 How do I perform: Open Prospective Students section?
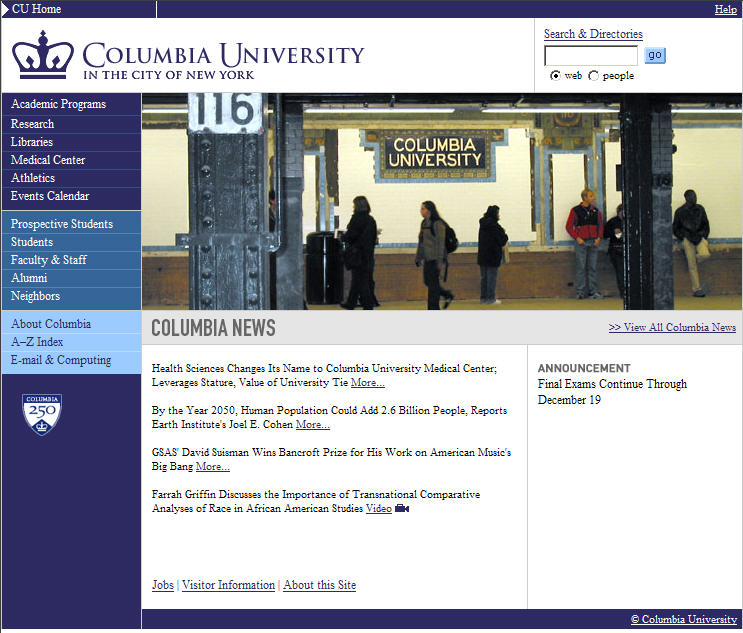click(62, 224)
